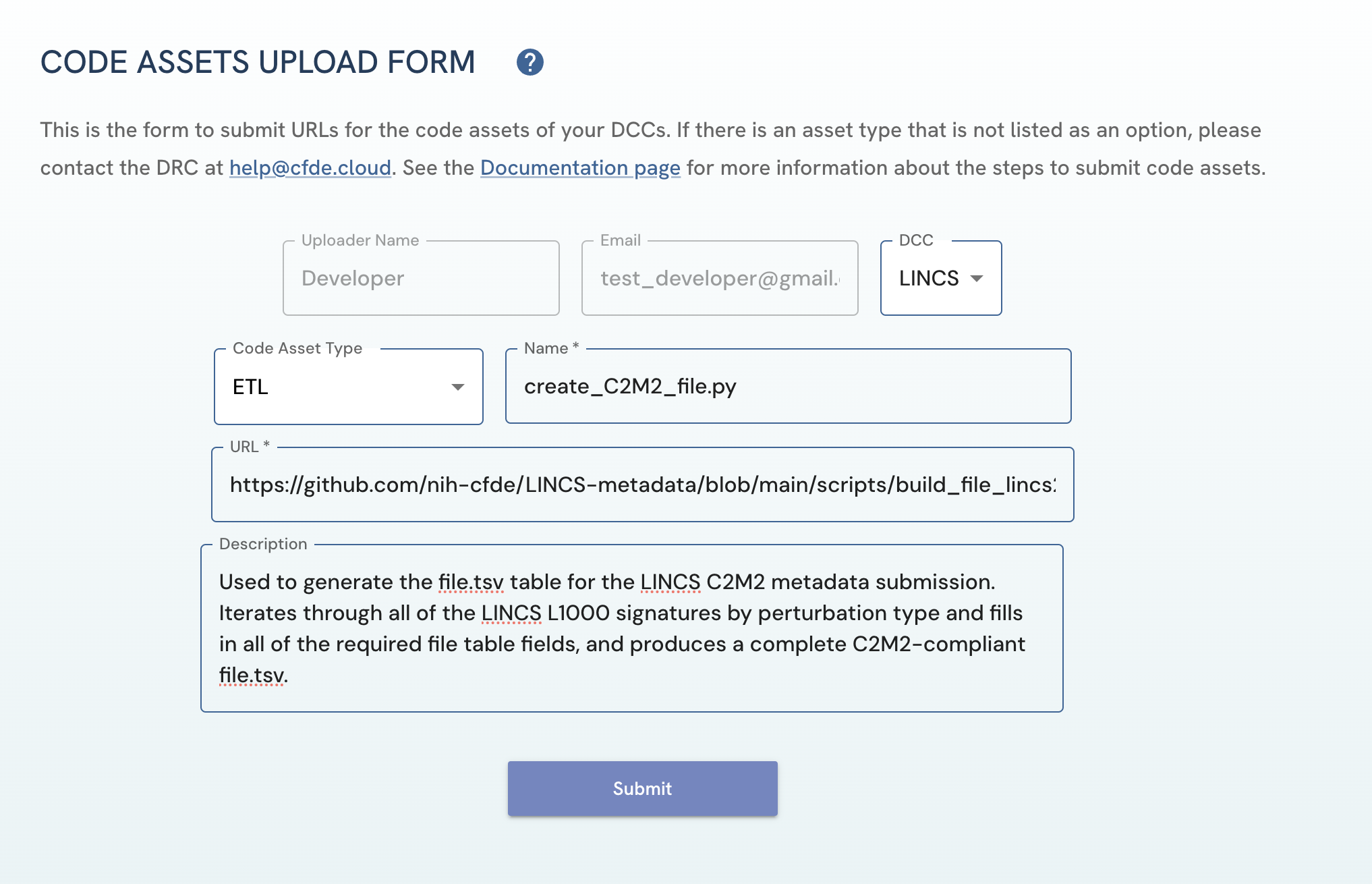Click the "URL *" field label
This screenshot has height=884, width=1372.
tap(250, 447)
